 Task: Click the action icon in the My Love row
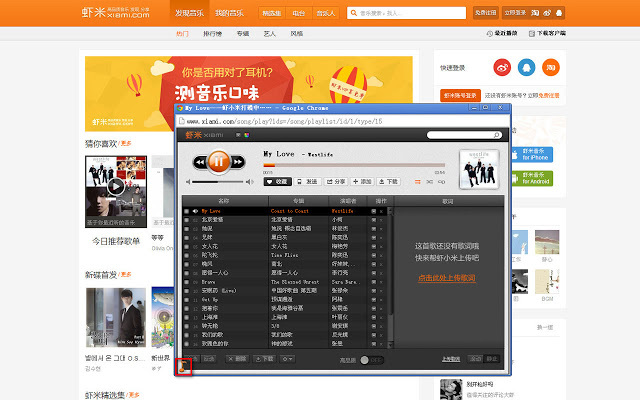tap(373, 211)
